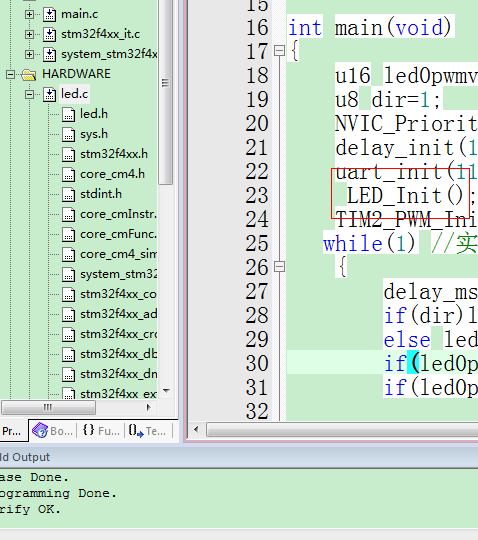
Task: Click the 'while(1)' statement on line 25
Action: pyautogui.click(x=369, y=243)
